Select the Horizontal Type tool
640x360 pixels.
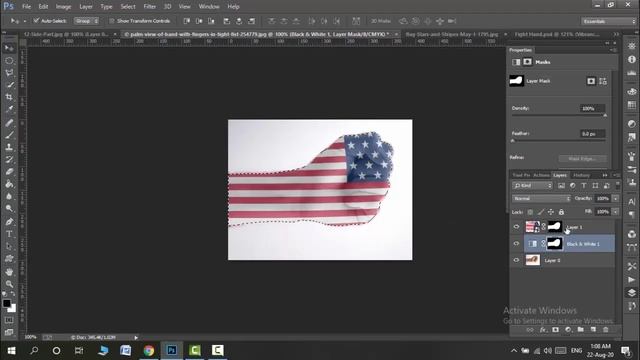(x=9, y=234)
